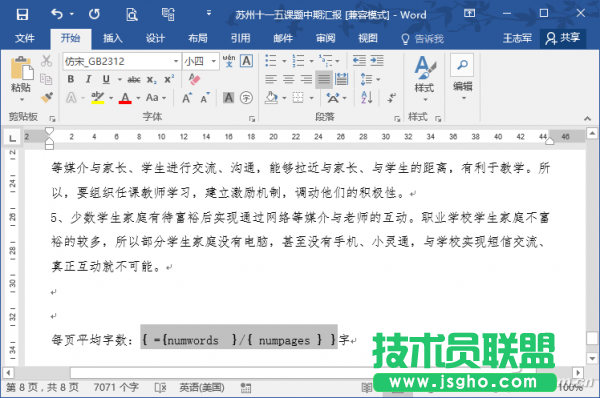Apply text effects outlined A
600x398 pixels.
(x=71, y=98)
